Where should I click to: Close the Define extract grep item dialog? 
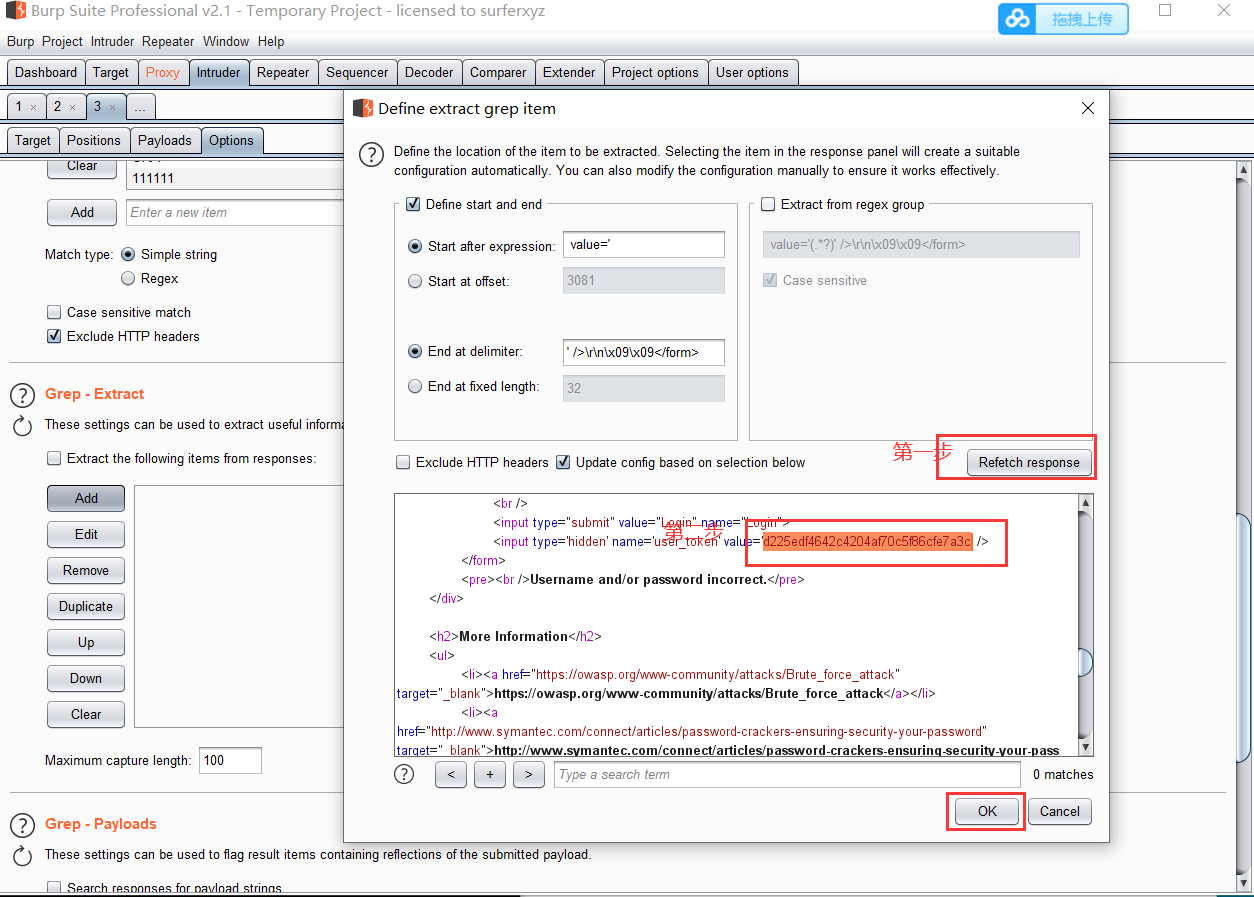[x=1088, y=108]
